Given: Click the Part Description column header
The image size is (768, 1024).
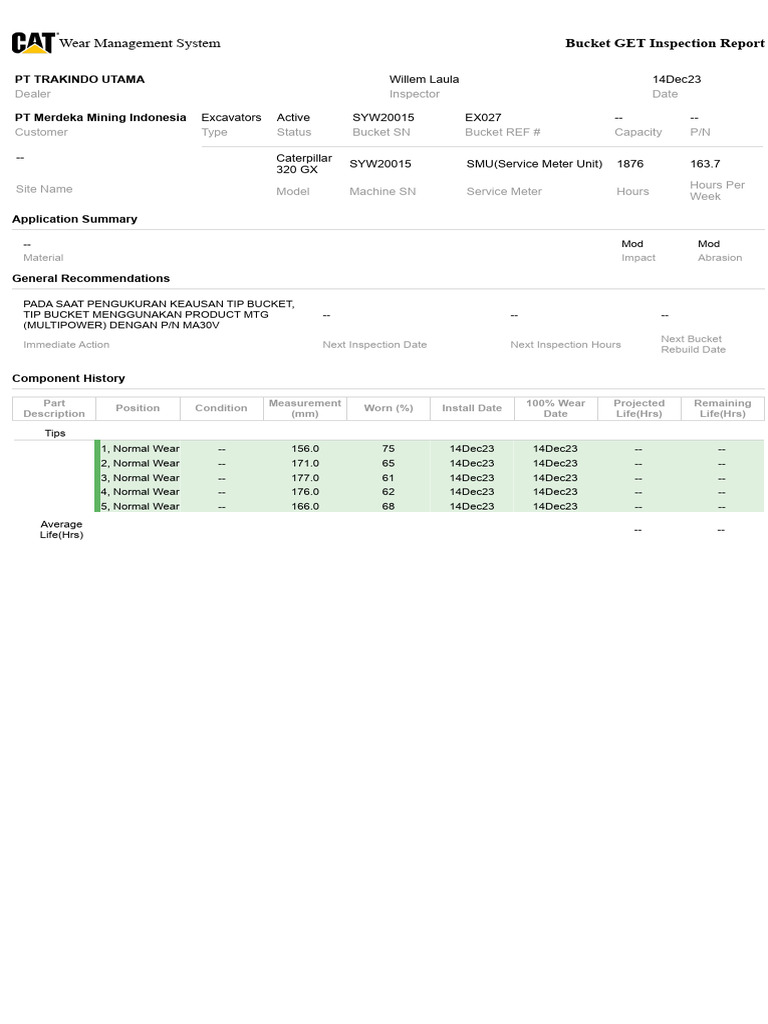Looking at the screenshot, I should tap(54, 408).
